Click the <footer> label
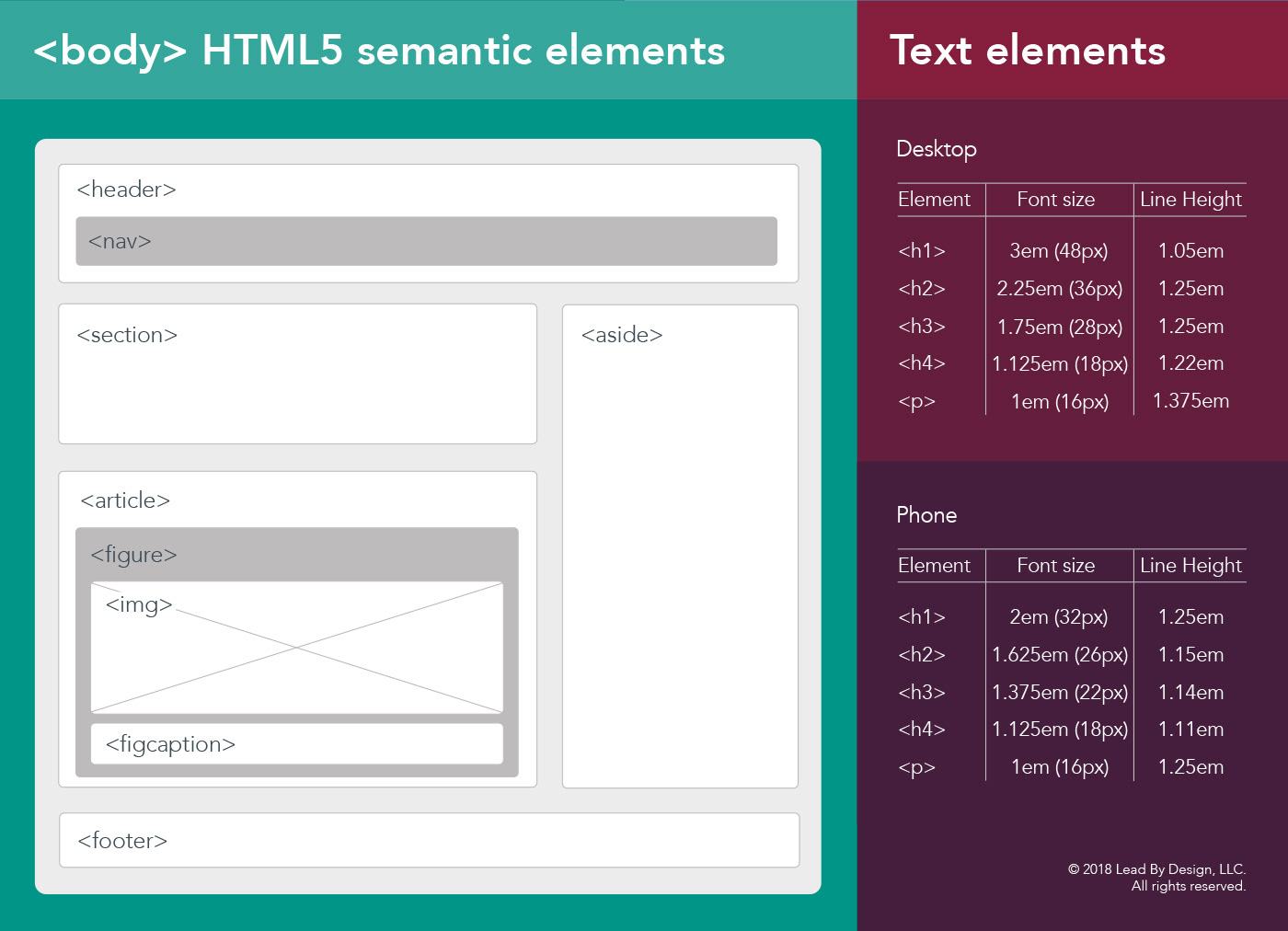Viewport: 1288px width, 931px height. (122, 841)
